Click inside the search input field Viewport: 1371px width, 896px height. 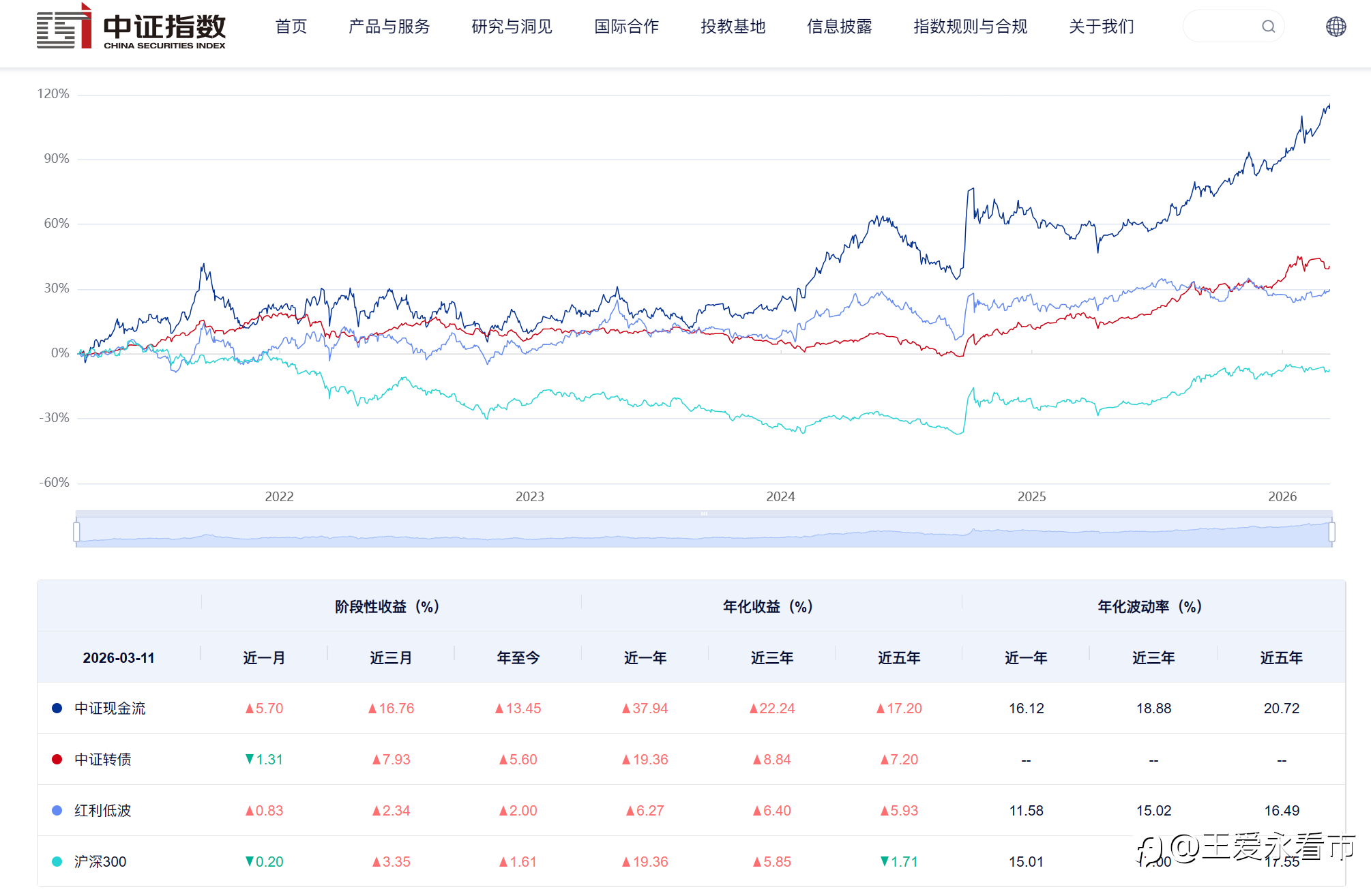[x=1222, y=27]
